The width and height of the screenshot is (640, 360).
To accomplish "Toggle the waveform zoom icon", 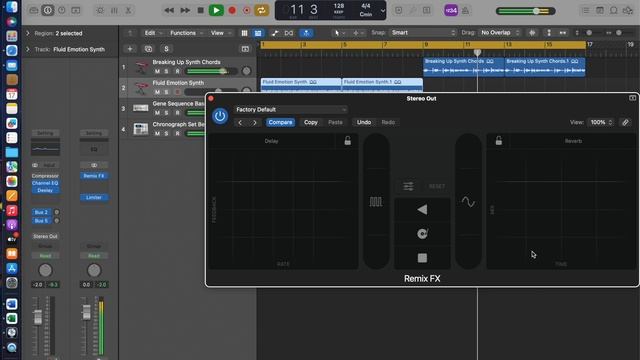I will [x=532, y=33].
